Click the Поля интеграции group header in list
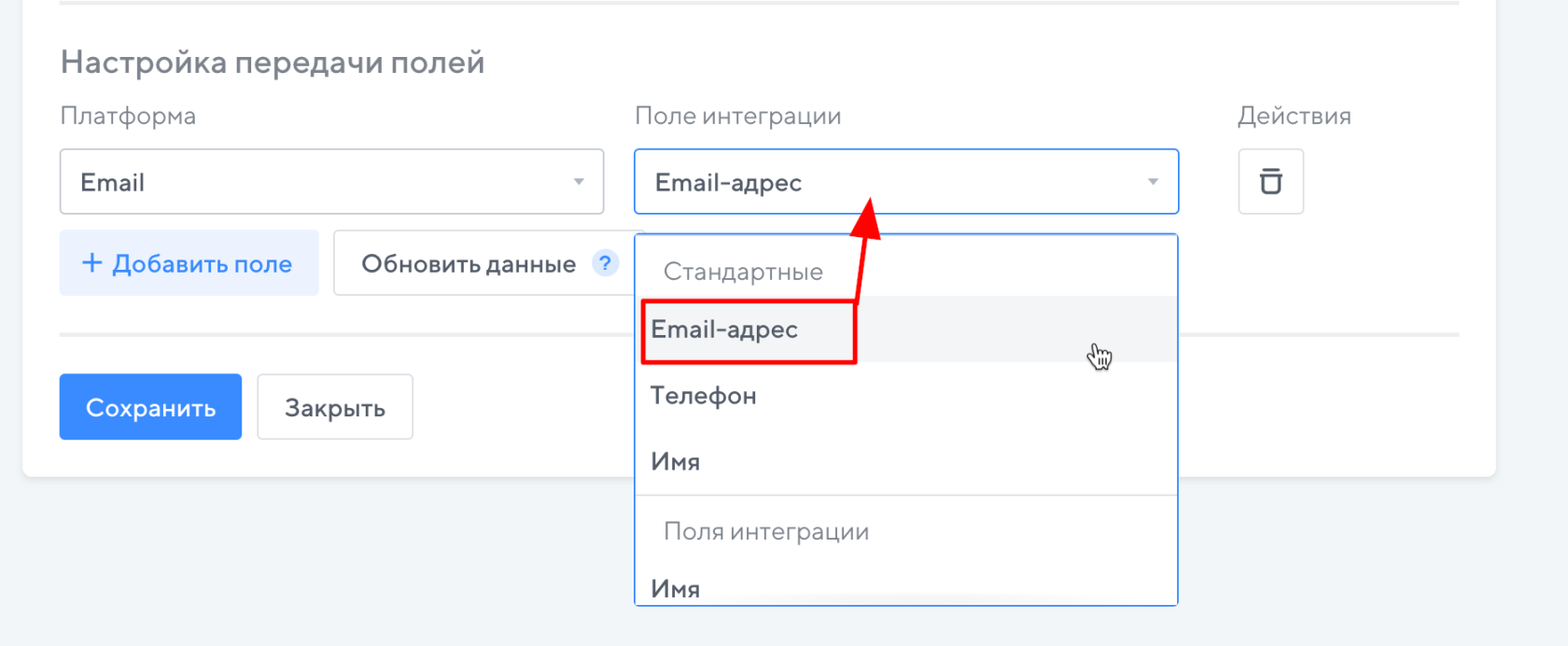Image resolution: width=1568 pixels, height=646 pixels. tap(766, 531)
